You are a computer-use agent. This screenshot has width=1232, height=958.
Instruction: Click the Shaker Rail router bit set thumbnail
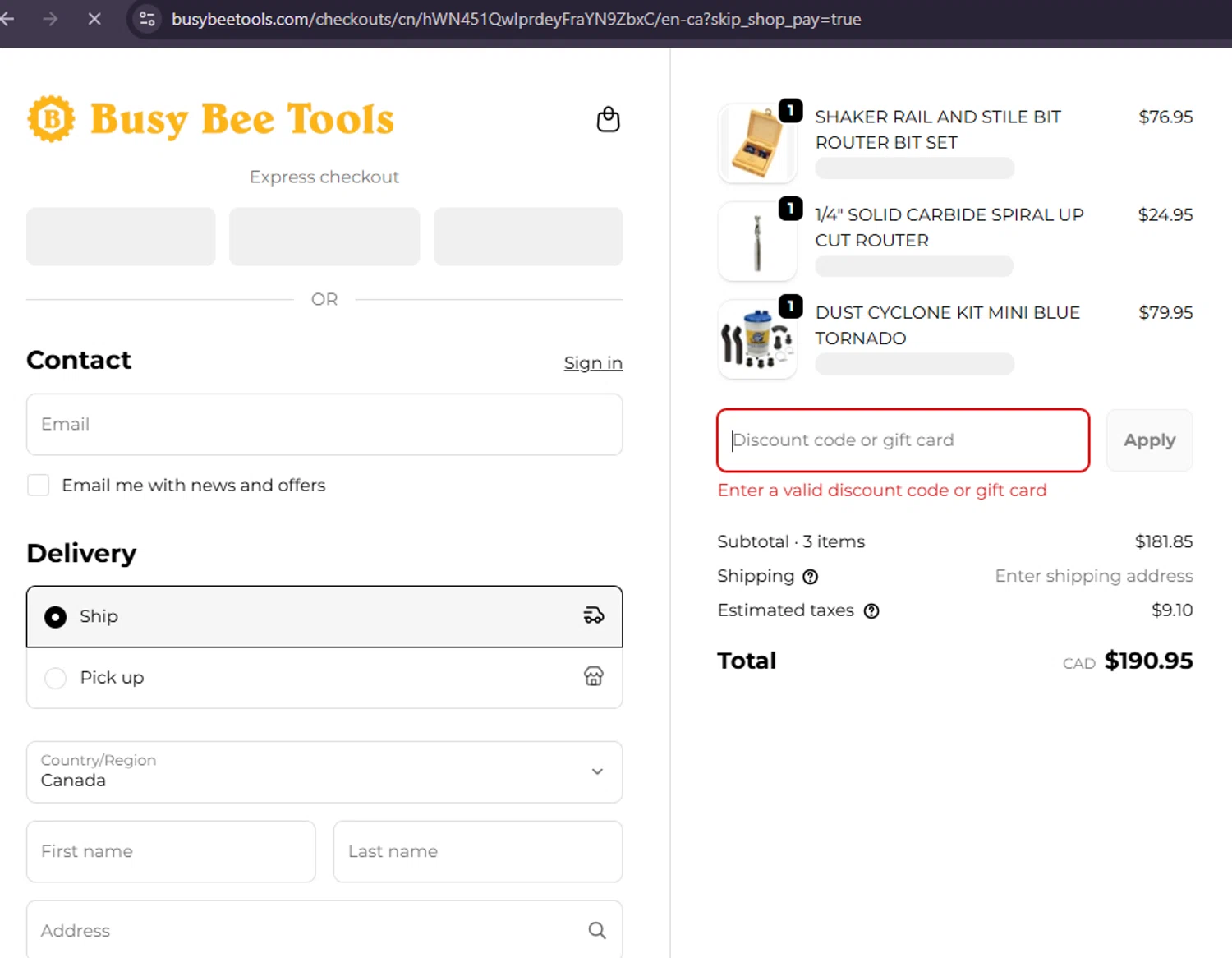point(757,143)
